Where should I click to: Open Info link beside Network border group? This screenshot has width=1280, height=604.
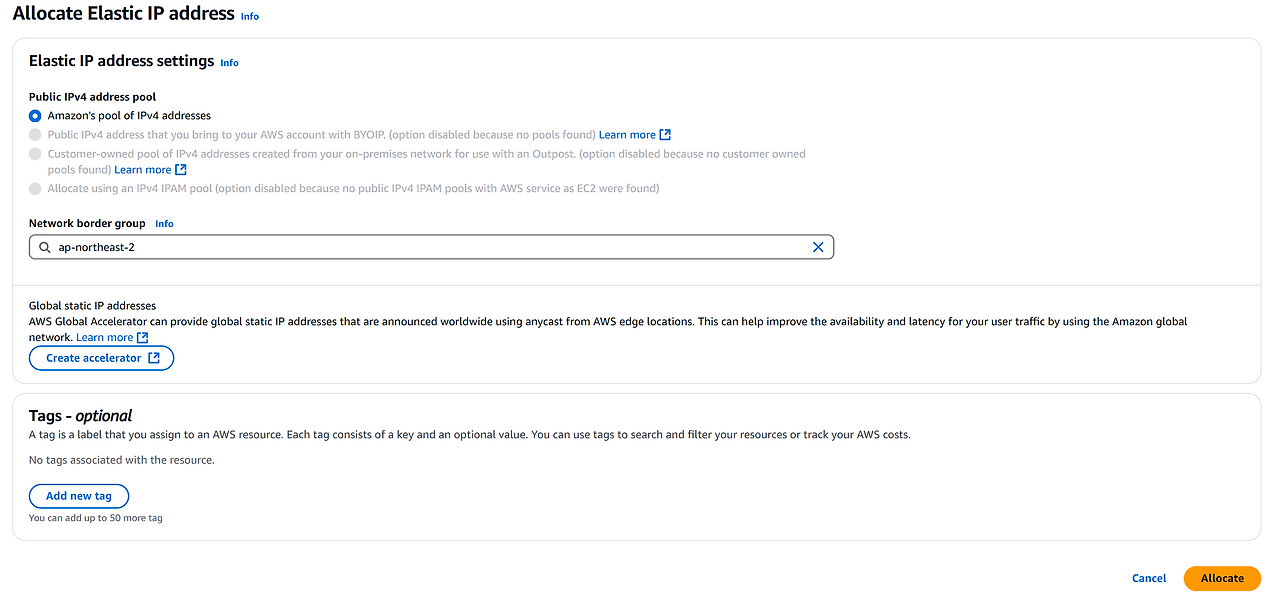tap(164, 224)
